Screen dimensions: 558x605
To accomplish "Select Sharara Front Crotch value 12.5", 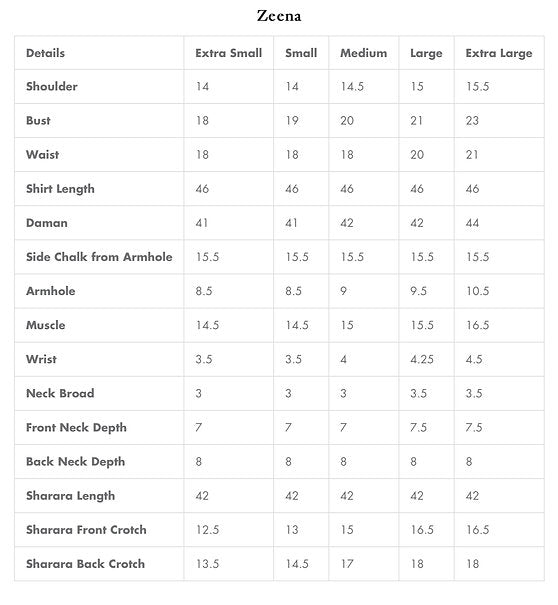I will pos(207,530).
